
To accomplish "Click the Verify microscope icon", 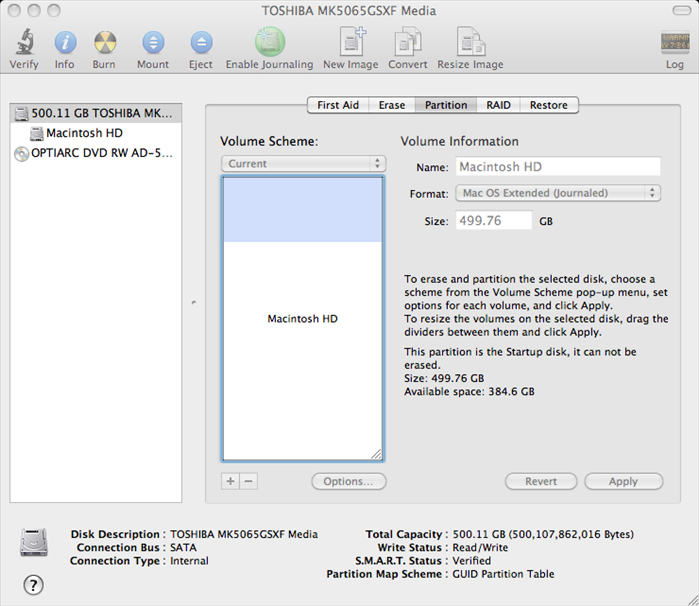I will tap(25, 41).
